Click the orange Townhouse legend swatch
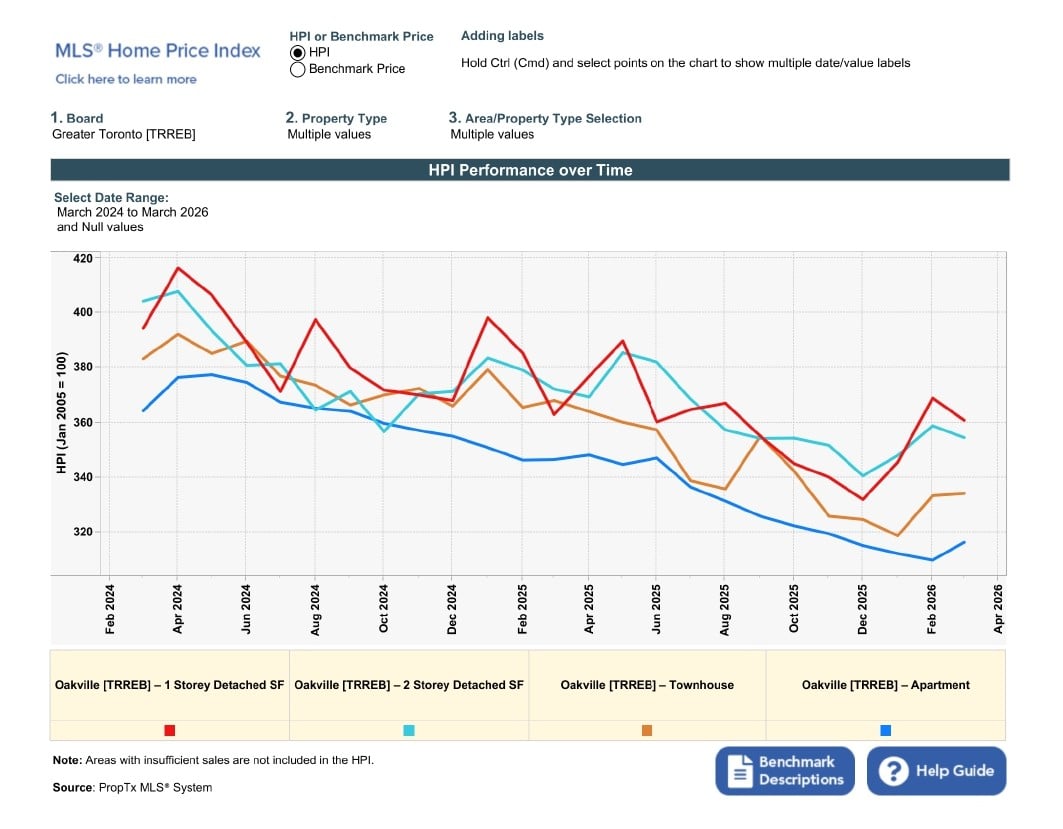This screenshot has width=1063, height=829. coord(647,730)
